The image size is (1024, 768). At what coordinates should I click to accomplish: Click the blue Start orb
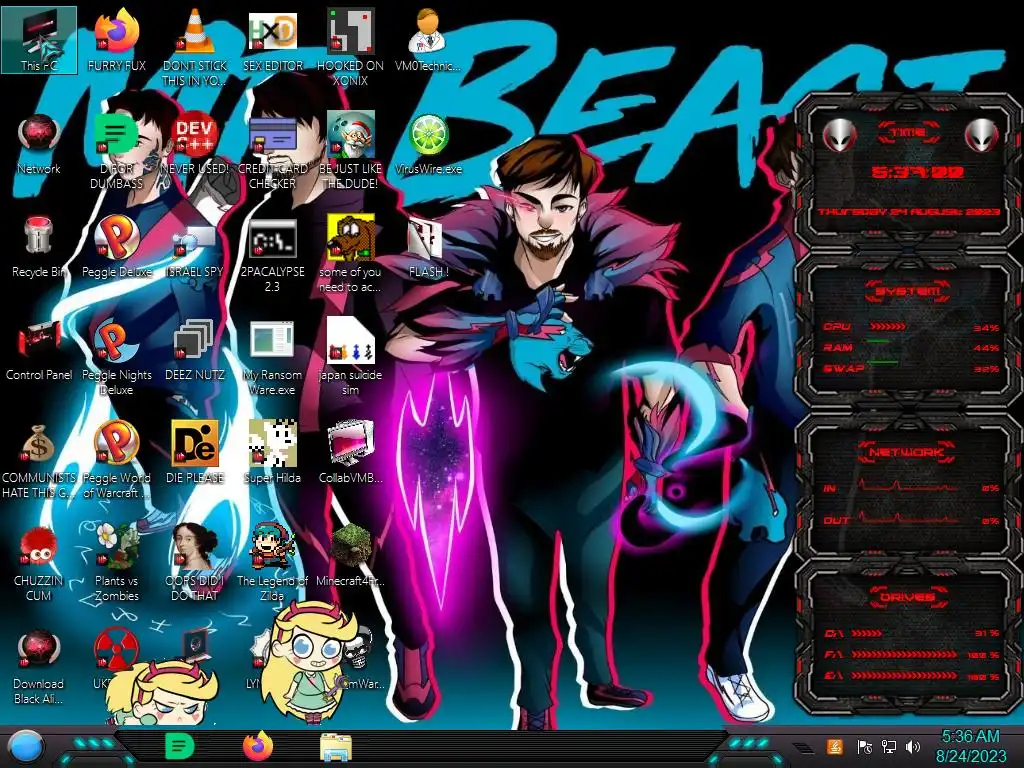(x=26, y=748)
